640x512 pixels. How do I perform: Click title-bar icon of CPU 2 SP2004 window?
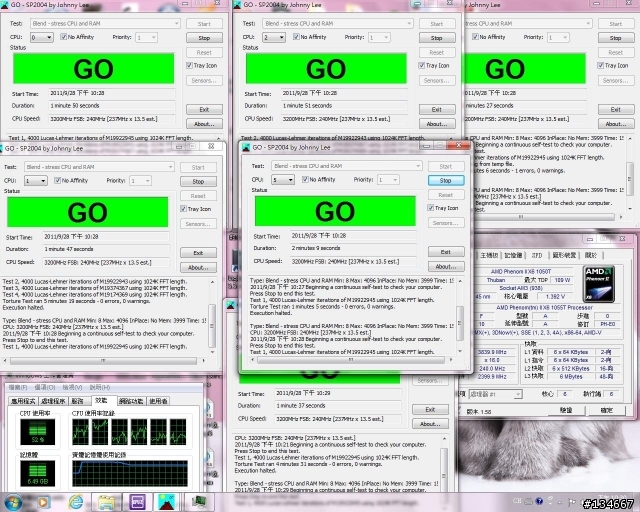(237, 4)
